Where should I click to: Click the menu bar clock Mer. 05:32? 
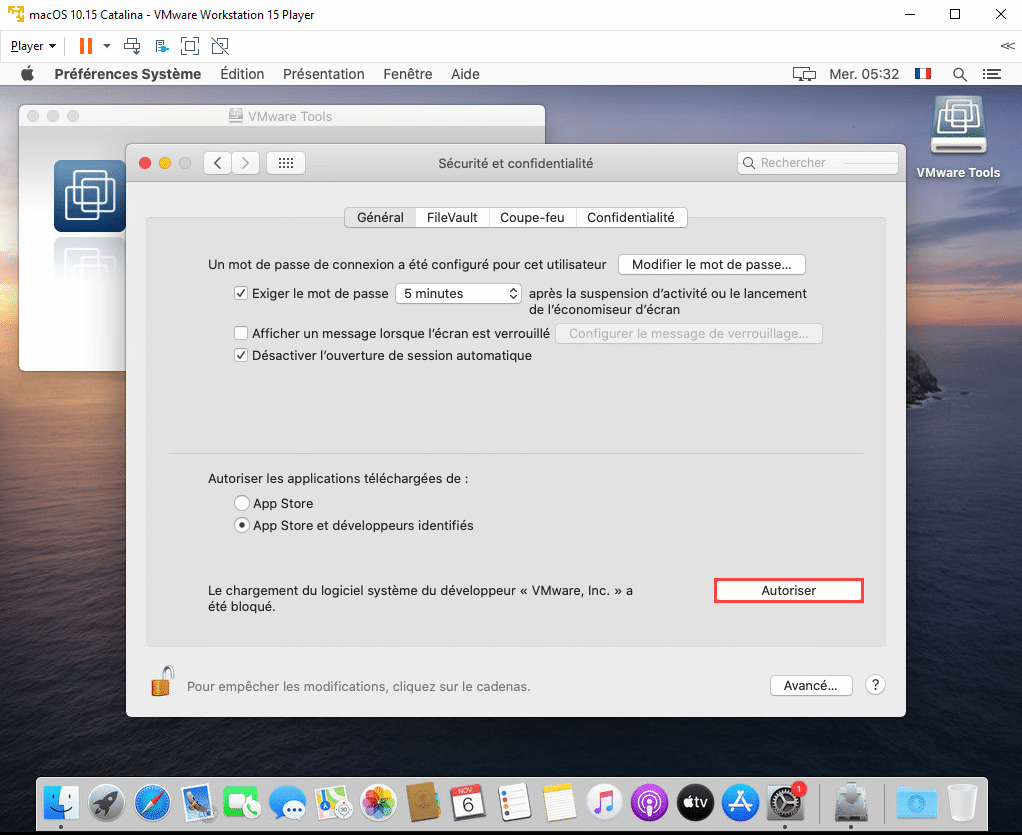click(x=864, y=74)
